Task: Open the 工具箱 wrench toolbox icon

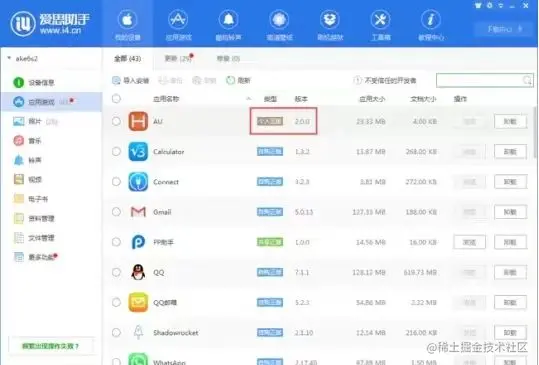Action: click(x=381, y=25)
